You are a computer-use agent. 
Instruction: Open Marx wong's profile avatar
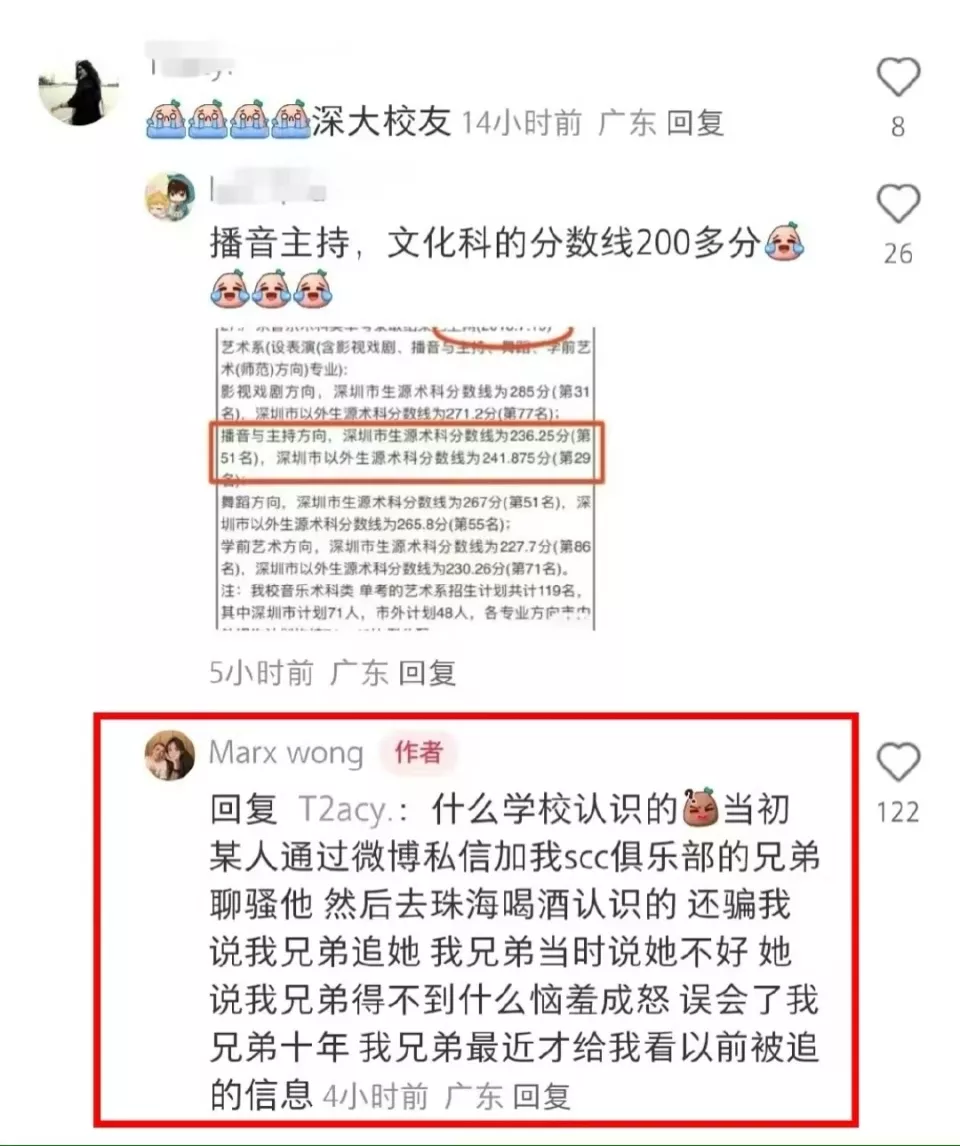tap(170, 755)
